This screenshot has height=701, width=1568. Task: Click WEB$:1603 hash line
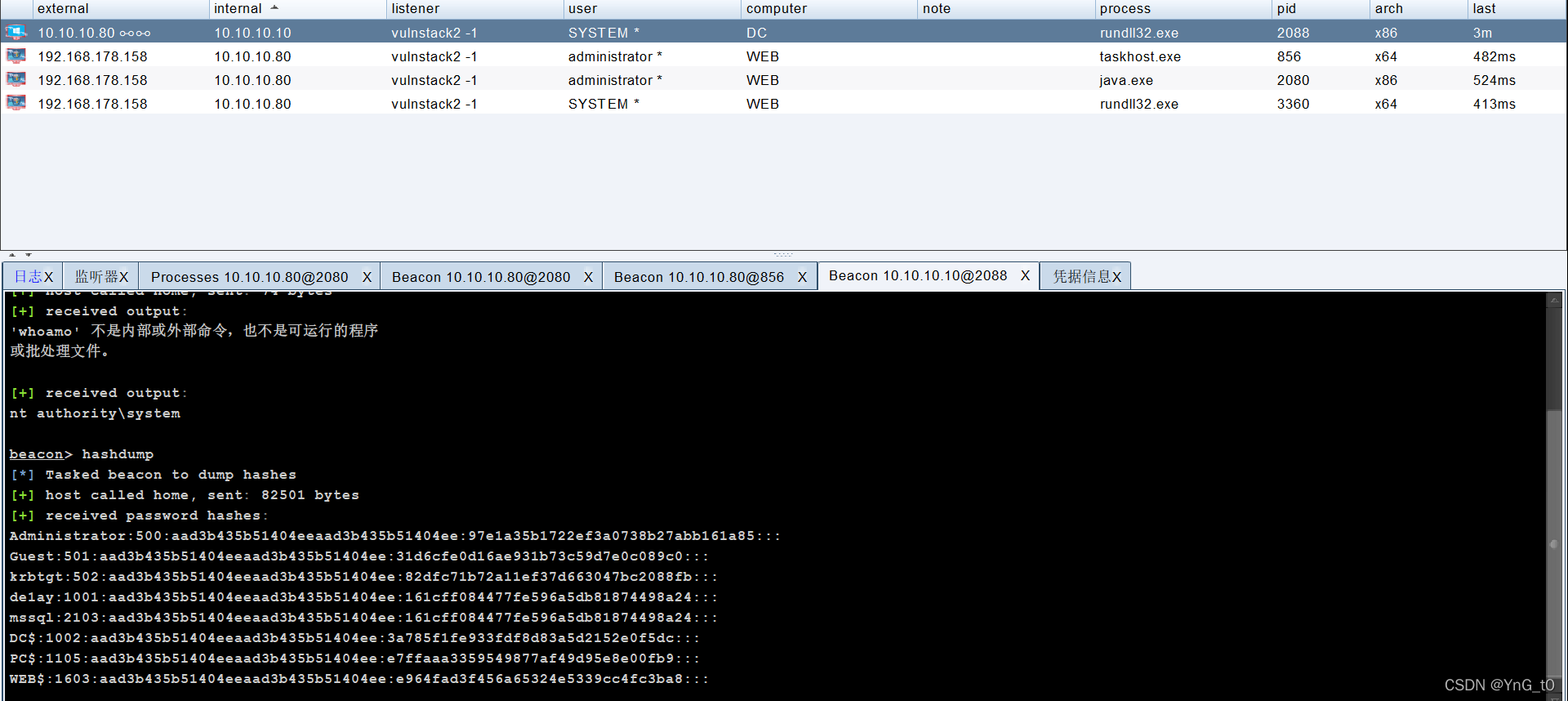[x=359, y=679]
